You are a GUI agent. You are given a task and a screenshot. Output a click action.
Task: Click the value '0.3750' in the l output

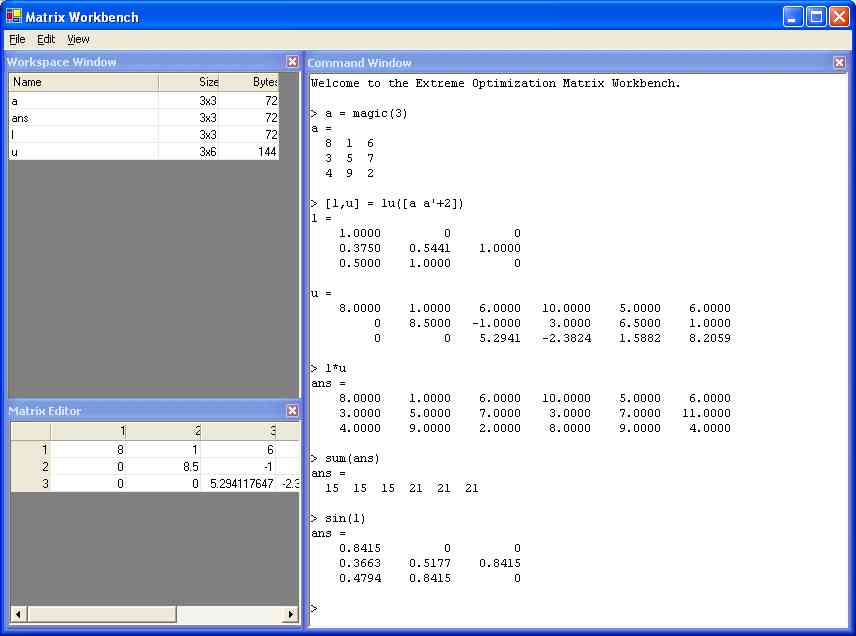click(360, 248)
